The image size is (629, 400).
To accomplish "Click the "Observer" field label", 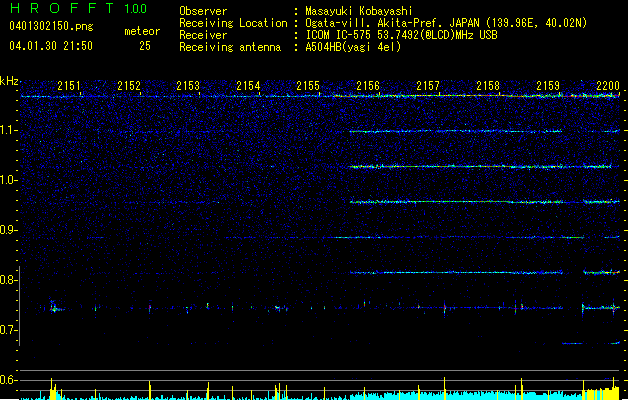I will (x=203, y=11).
